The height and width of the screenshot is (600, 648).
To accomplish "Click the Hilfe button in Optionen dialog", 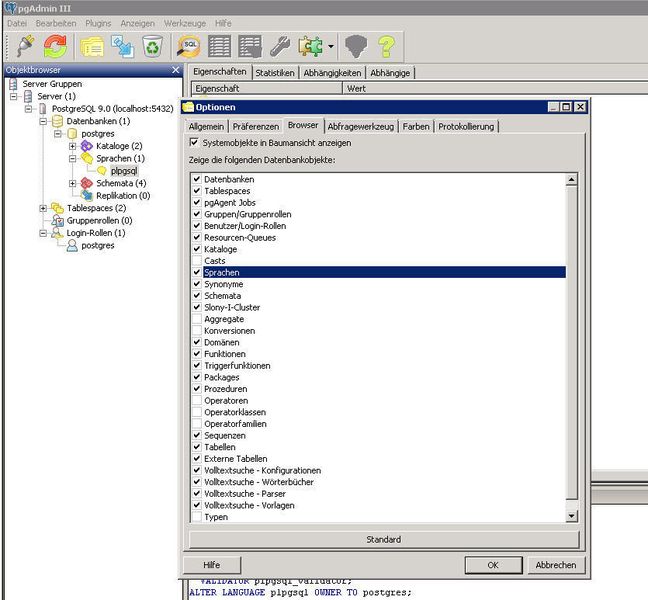I will [x=212, y=565].
